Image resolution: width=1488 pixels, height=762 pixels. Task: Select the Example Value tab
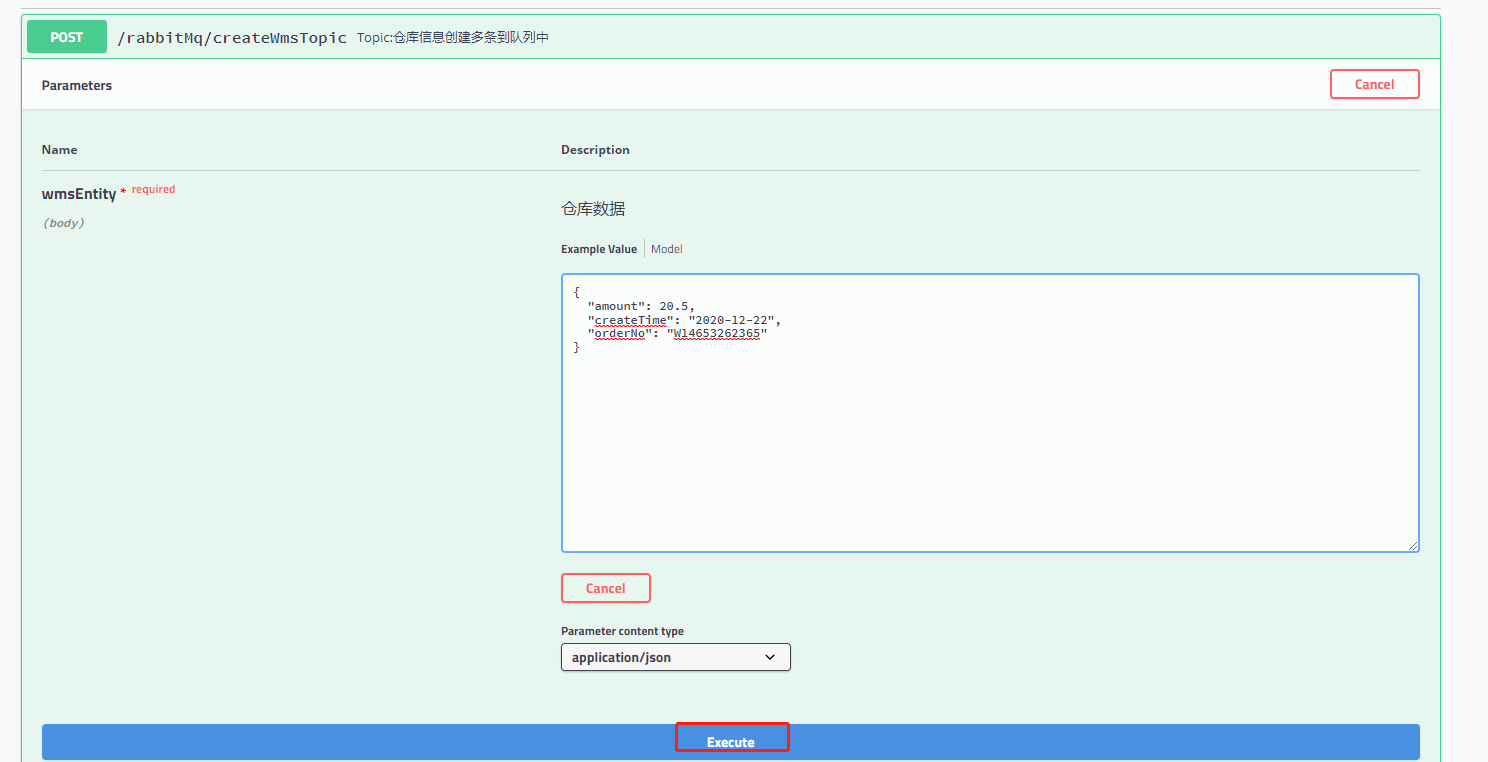[599, 249]
